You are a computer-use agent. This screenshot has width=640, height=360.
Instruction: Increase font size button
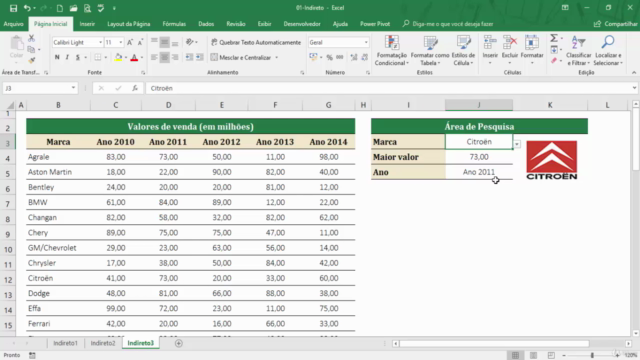tap(130, 42)
